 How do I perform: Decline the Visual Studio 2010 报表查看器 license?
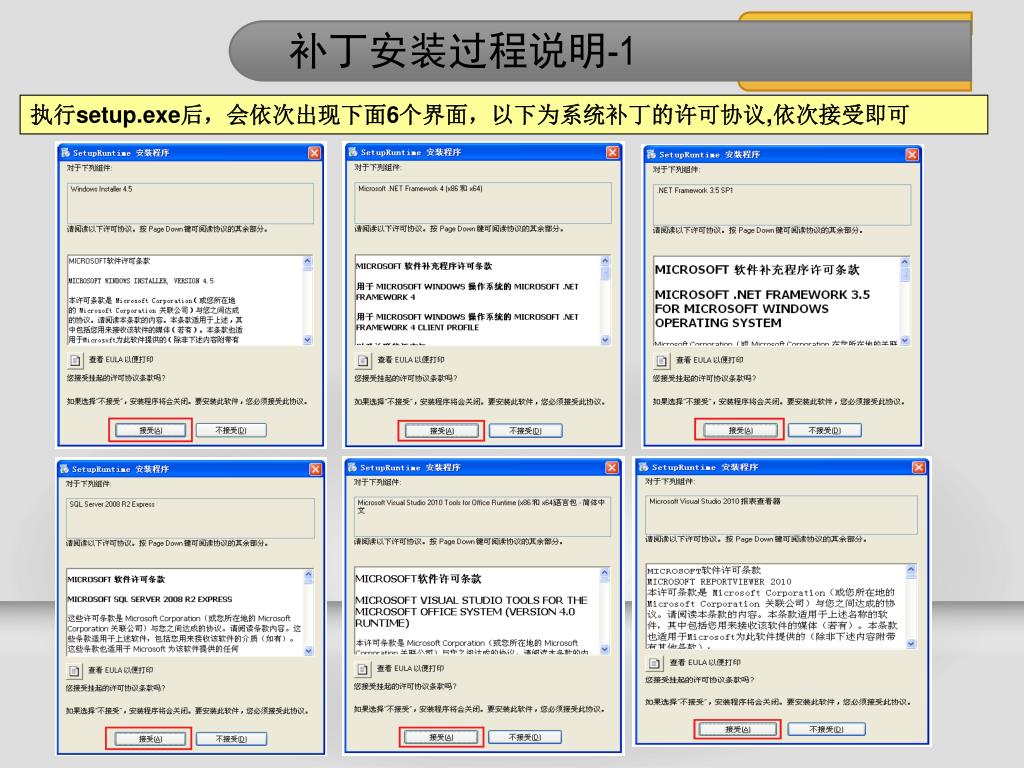[x=826, y=729]
